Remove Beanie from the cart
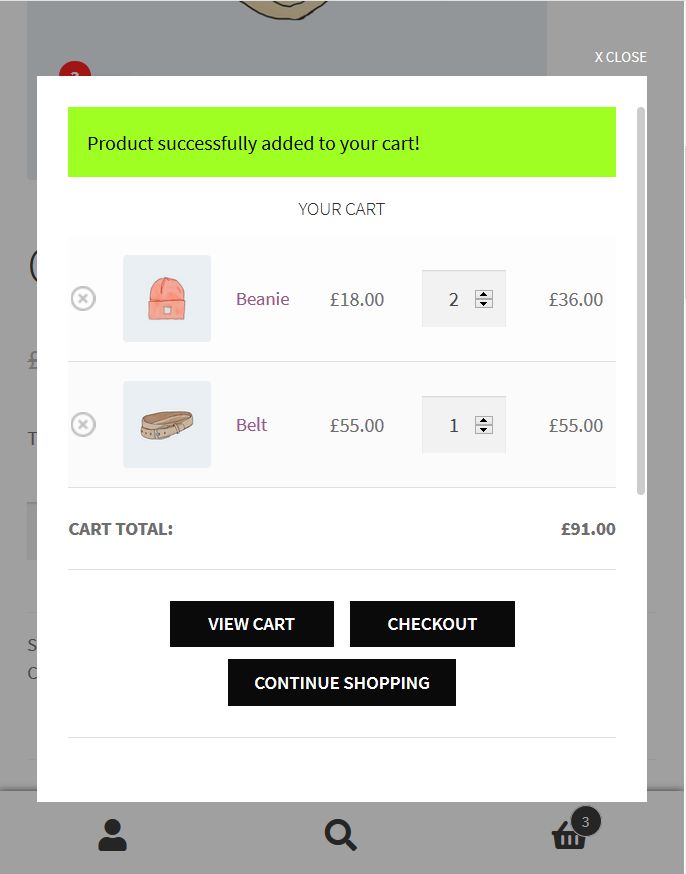686x874 pixels. tap(83, 298)
